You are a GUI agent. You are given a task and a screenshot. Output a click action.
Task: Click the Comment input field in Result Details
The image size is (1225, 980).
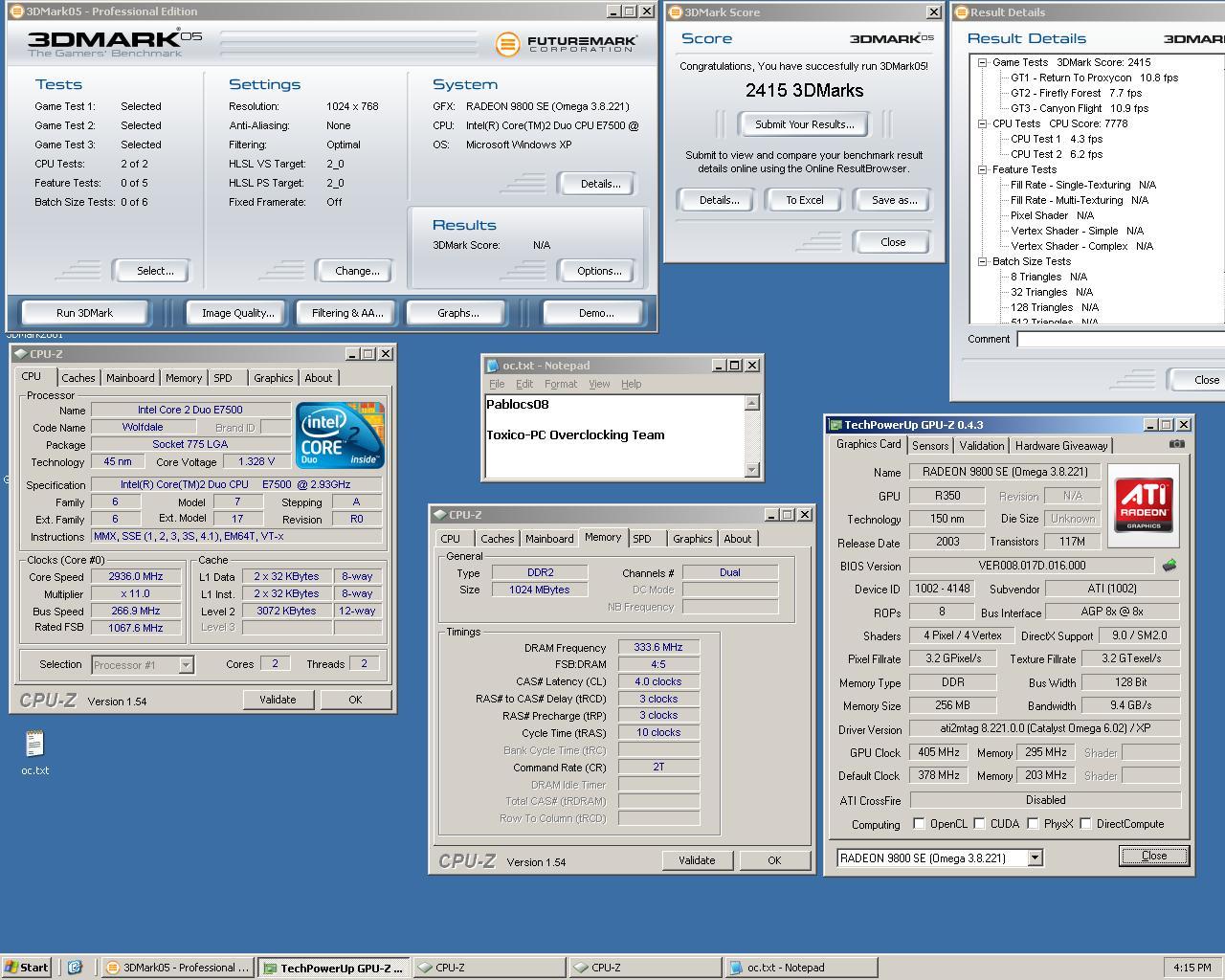[x=1121, y=339]
